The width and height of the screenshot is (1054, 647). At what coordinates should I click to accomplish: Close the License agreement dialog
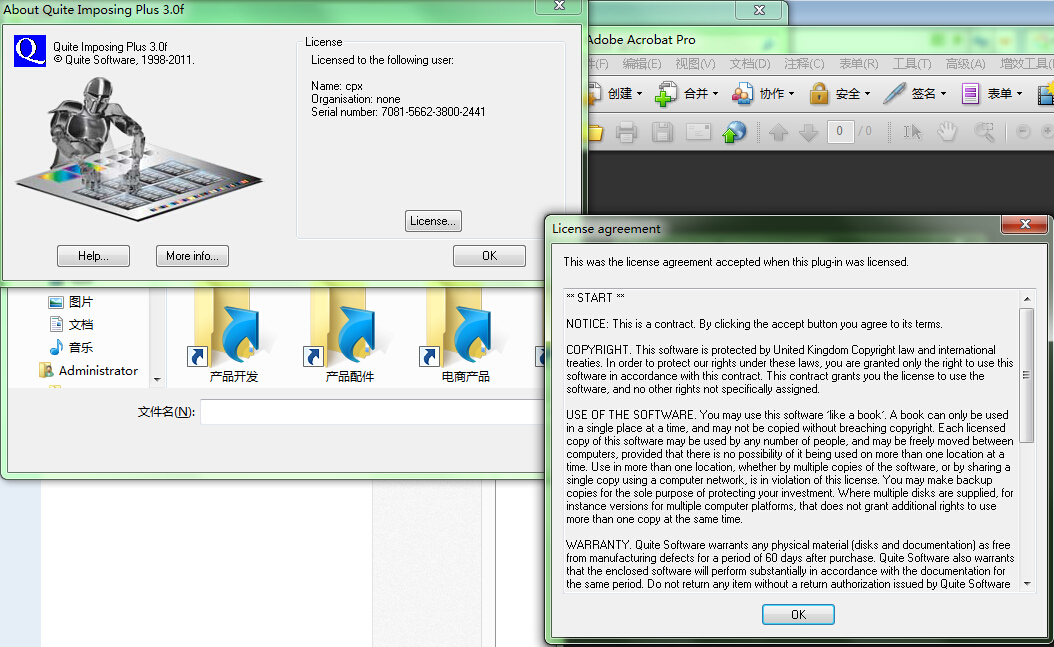(1024, 224)
